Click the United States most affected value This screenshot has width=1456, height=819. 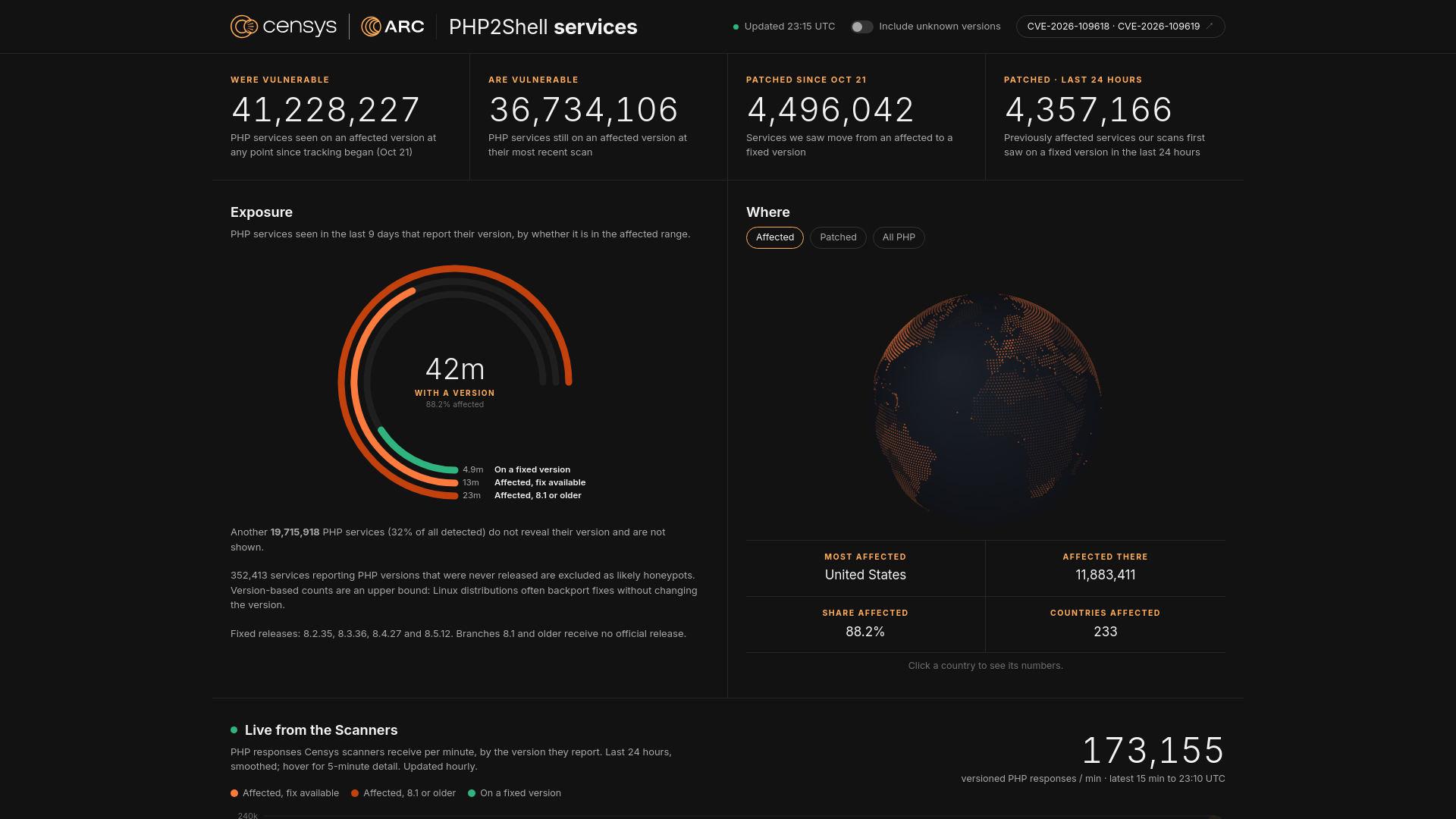865,575
